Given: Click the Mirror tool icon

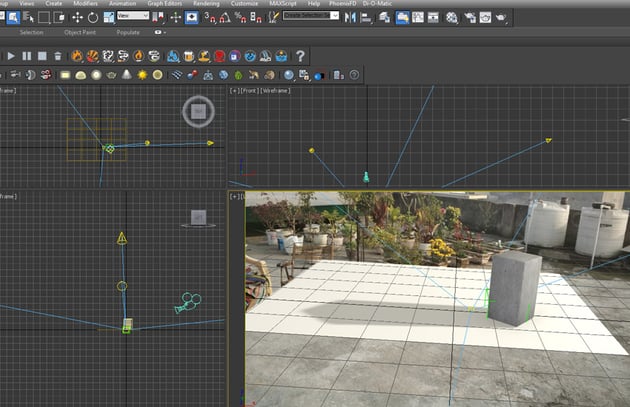Looking at the screenshot, I should [350, 17].
